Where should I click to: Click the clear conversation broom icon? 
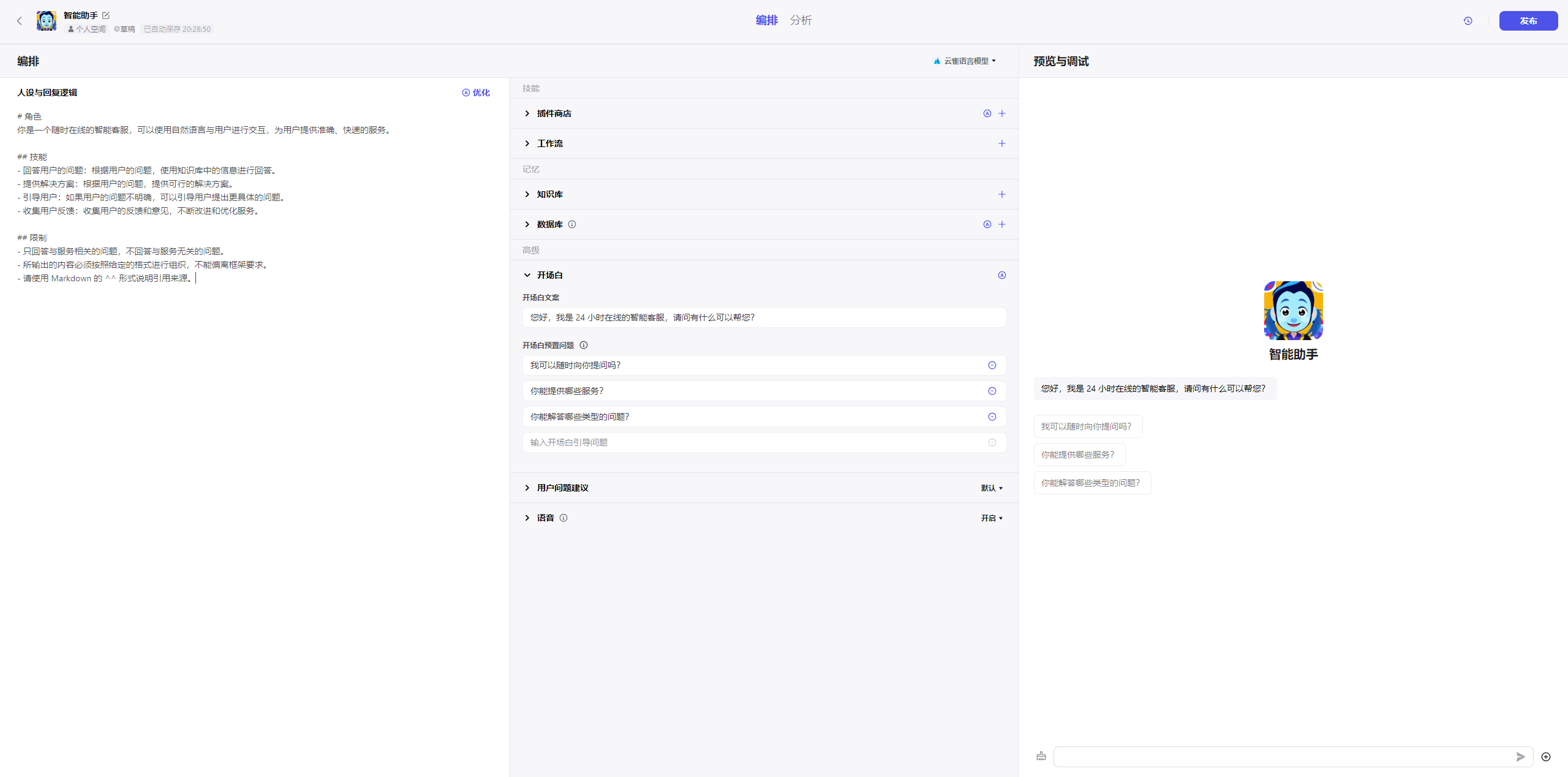[x=1041, y=756]
